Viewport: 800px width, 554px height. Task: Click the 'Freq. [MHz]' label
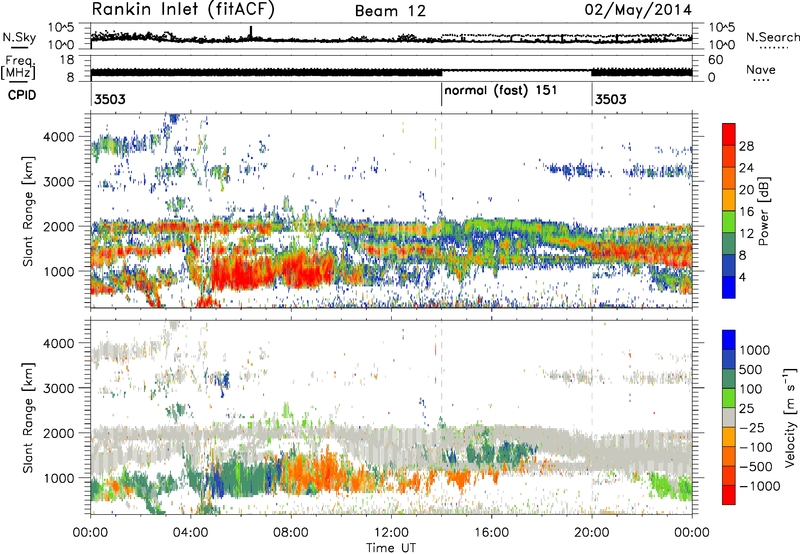[x=19, y=67]
